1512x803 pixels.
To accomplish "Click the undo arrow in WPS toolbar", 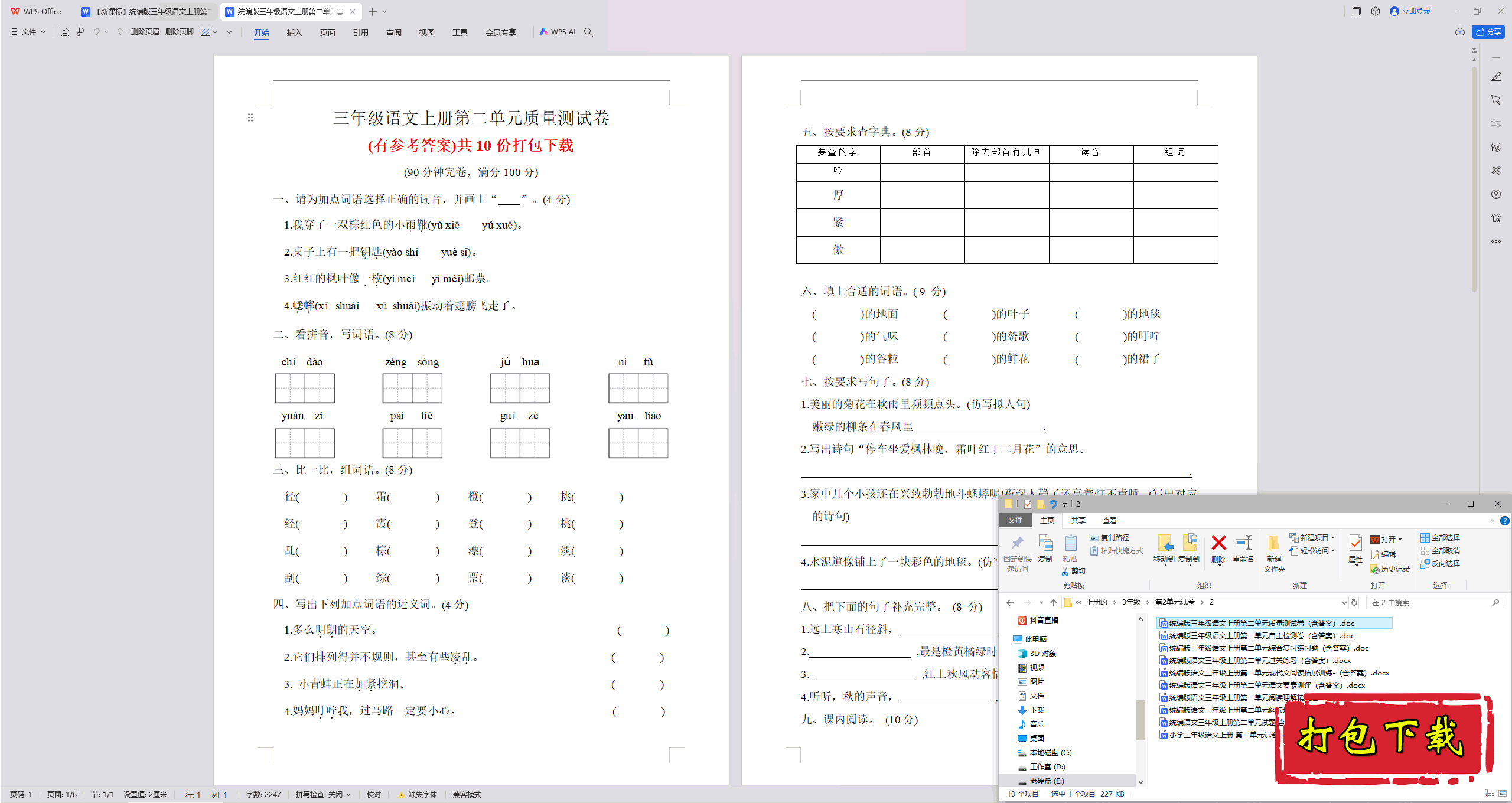I will pos(96,32).
